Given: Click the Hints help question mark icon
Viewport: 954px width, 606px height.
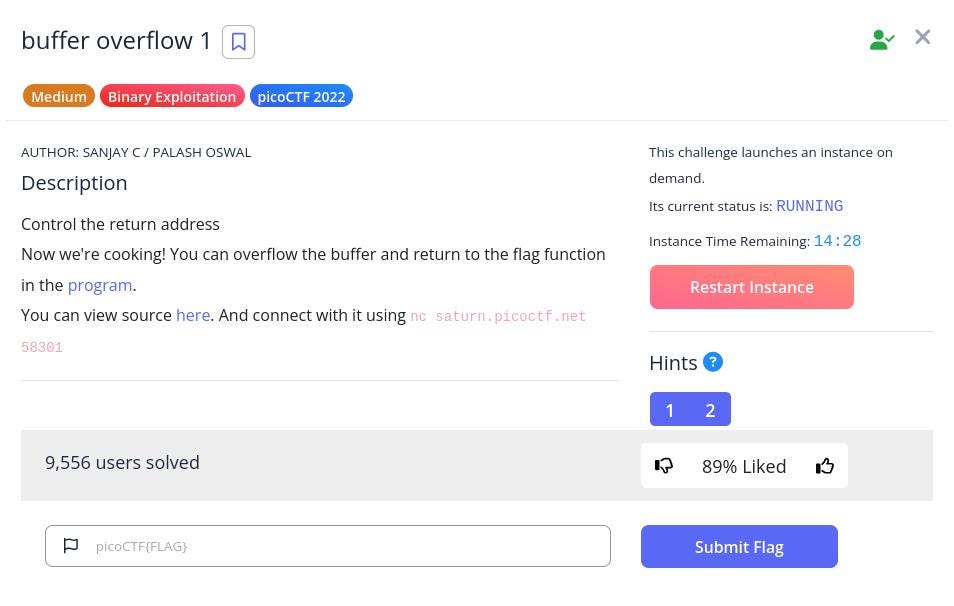Looking at the screenshot, I should pyautogui.click(x=712, y=362).
